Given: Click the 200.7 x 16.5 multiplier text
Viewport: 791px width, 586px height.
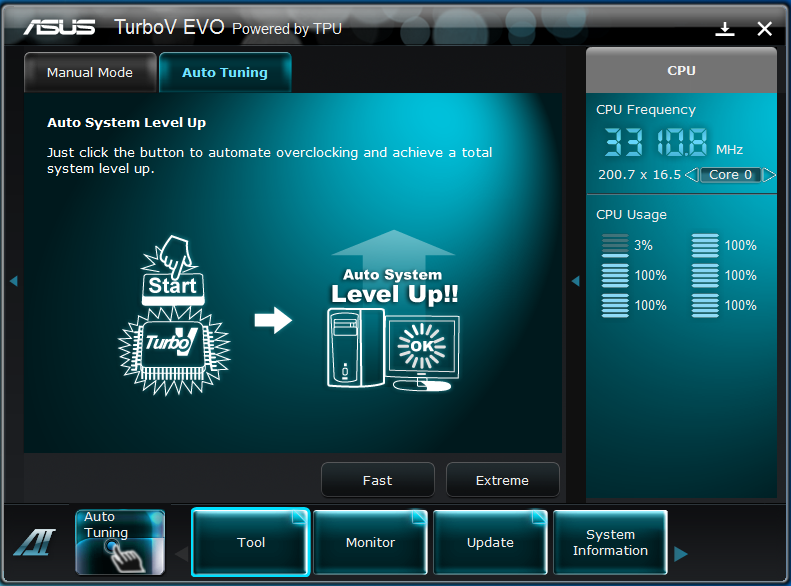Looking at the screenshot, I should [639, 175].
